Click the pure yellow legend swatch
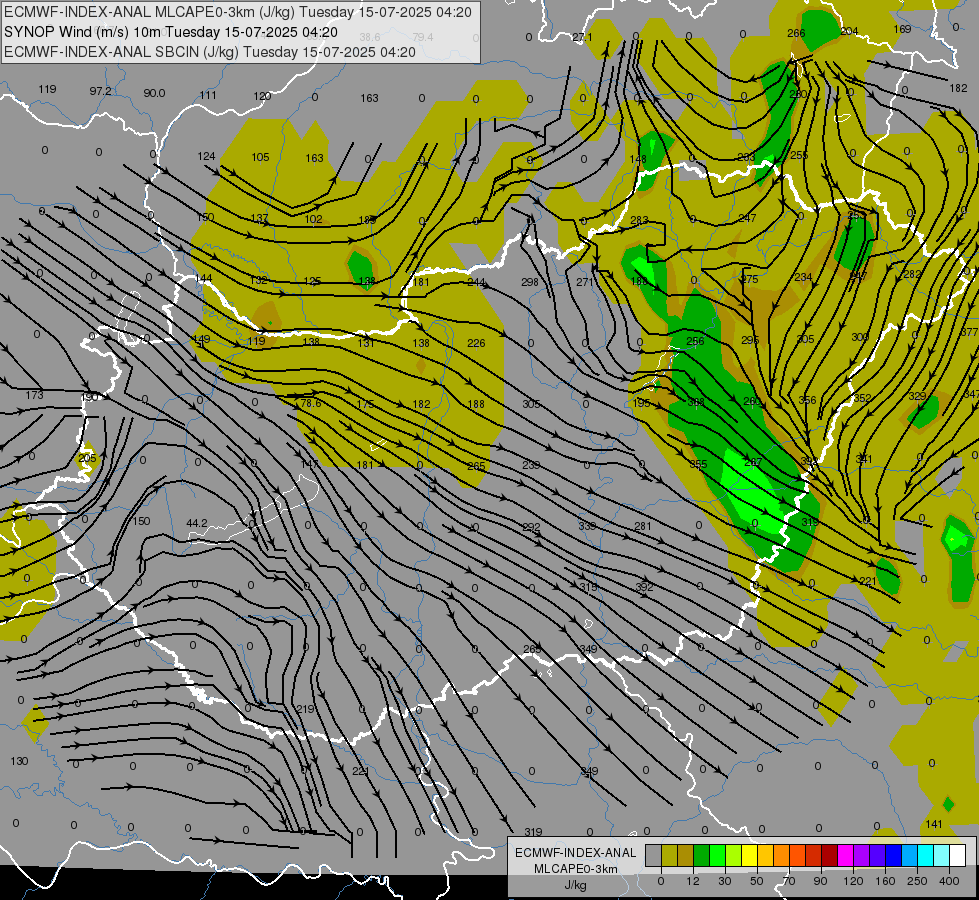This screenshot has height=900, width=979. pos(750,855)
